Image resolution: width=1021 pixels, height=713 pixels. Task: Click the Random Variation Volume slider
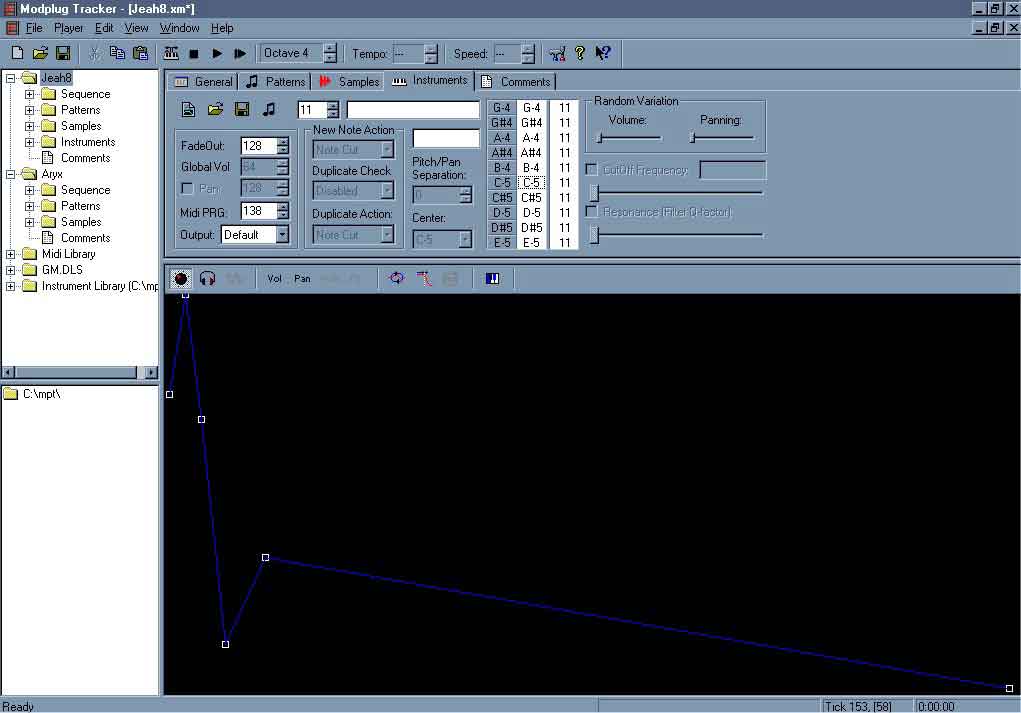pyautogui.click(x=628, y=137)
